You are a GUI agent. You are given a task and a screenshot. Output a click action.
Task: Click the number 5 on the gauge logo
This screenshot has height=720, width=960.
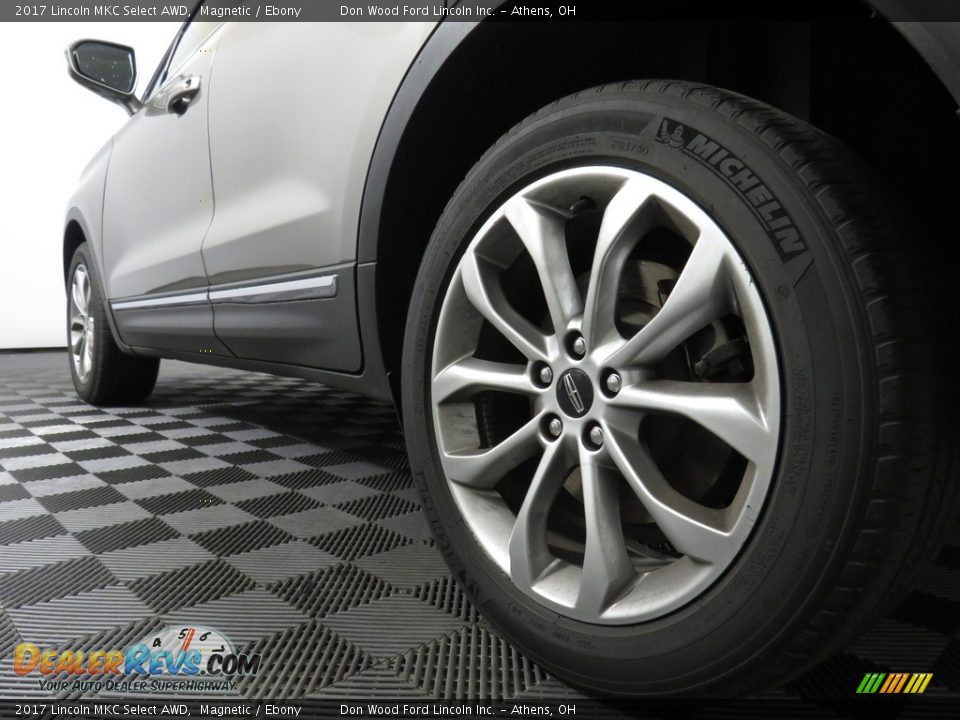coord(183,635)
